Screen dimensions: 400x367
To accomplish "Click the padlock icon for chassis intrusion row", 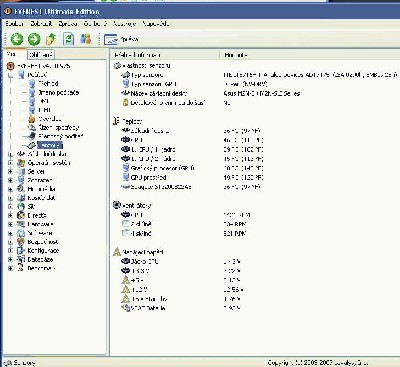I will [x=126, y=103].
